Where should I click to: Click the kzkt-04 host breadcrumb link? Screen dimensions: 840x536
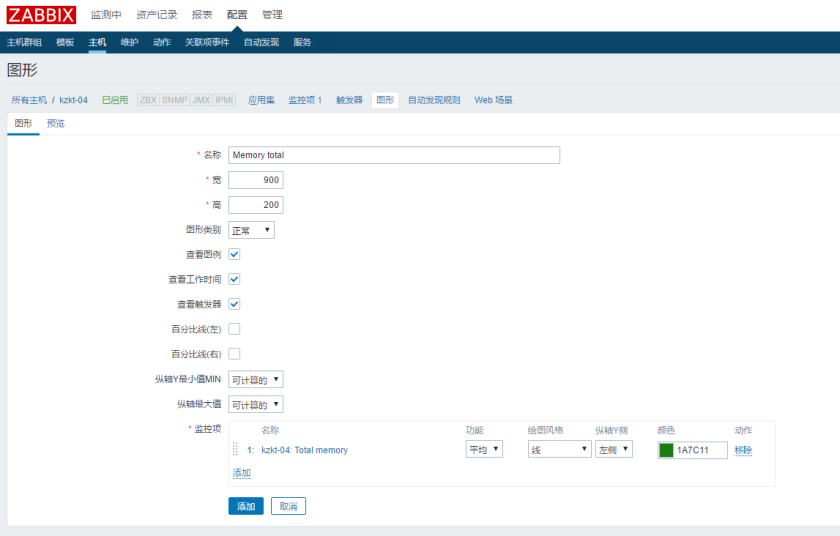click(x=73, y=100)
